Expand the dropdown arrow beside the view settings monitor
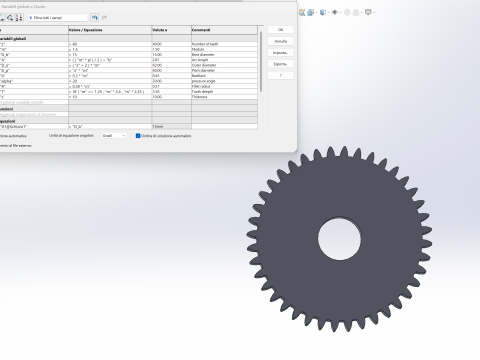This screenshot has width=480, height=360. [374, 13]
